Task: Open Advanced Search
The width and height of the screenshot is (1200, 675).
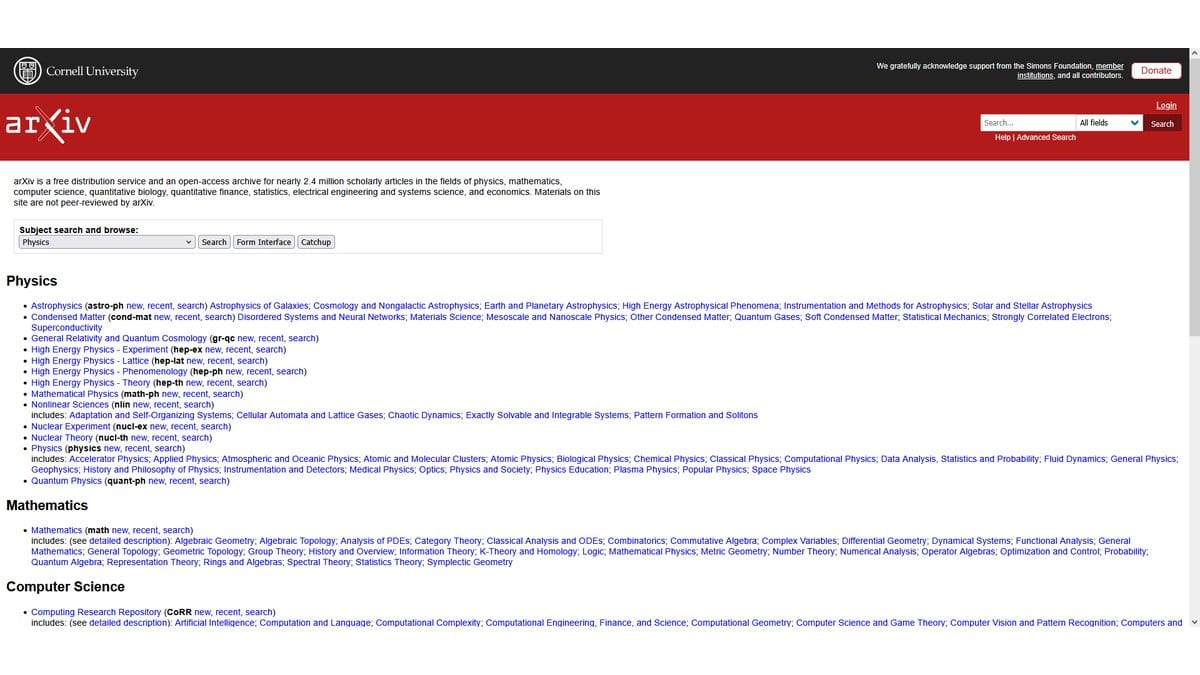Action: (x=1046, y=137)
